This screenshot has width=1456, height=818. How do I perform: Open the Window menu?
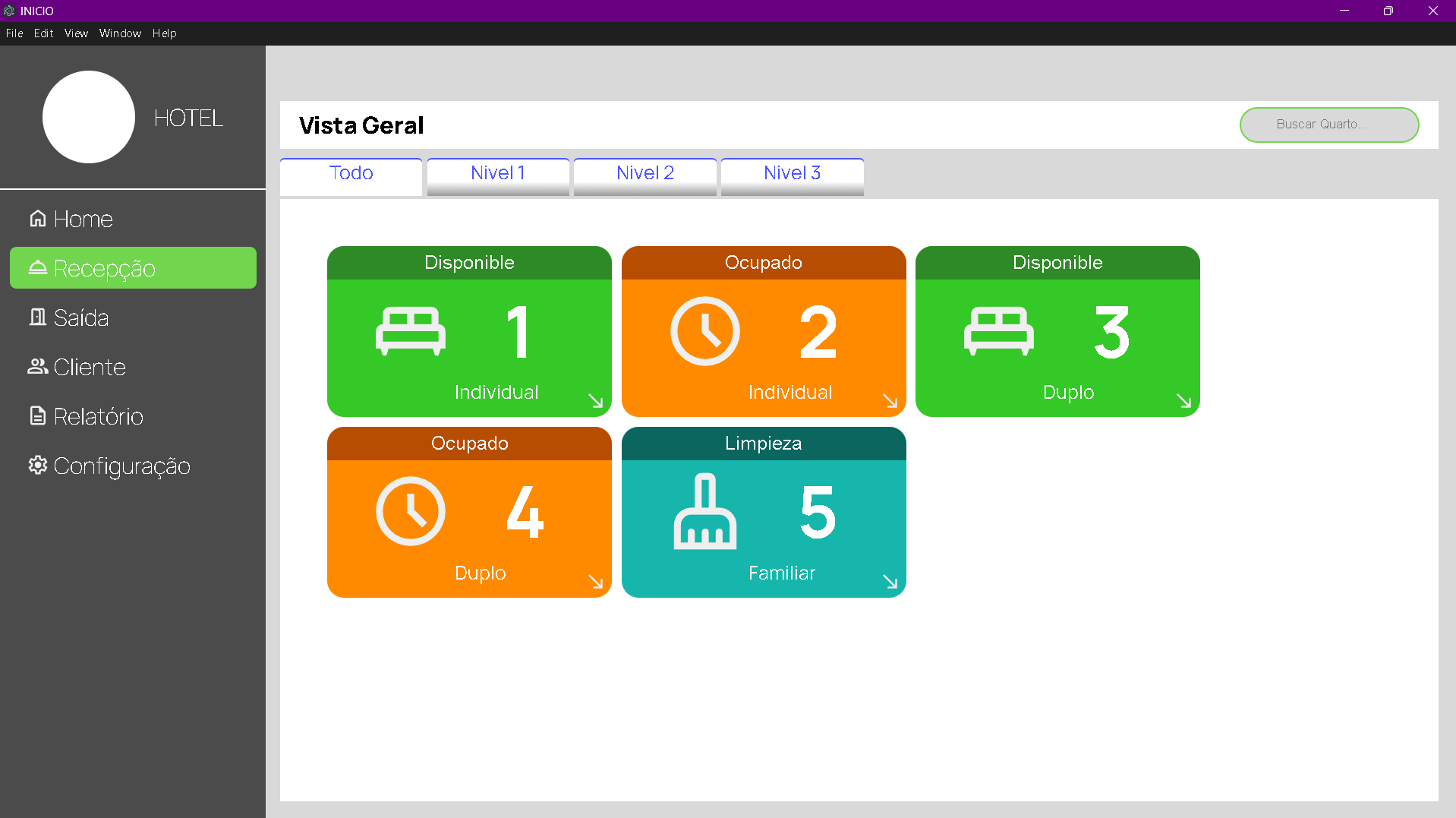pos(120,33)
